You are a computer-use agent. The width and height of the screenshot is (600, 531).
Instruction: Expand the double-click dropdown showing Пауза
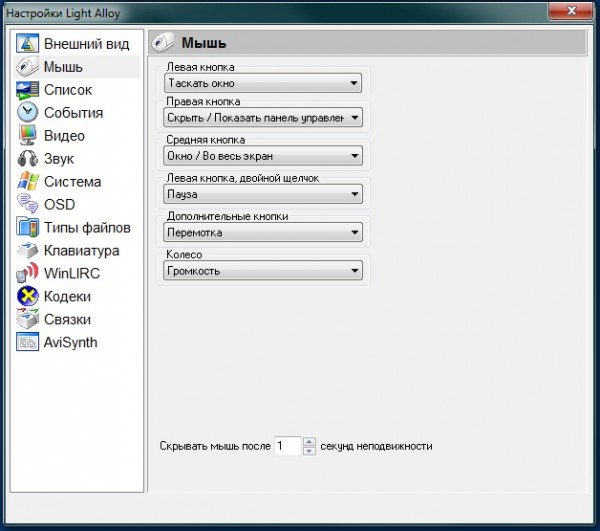[263, 194]
